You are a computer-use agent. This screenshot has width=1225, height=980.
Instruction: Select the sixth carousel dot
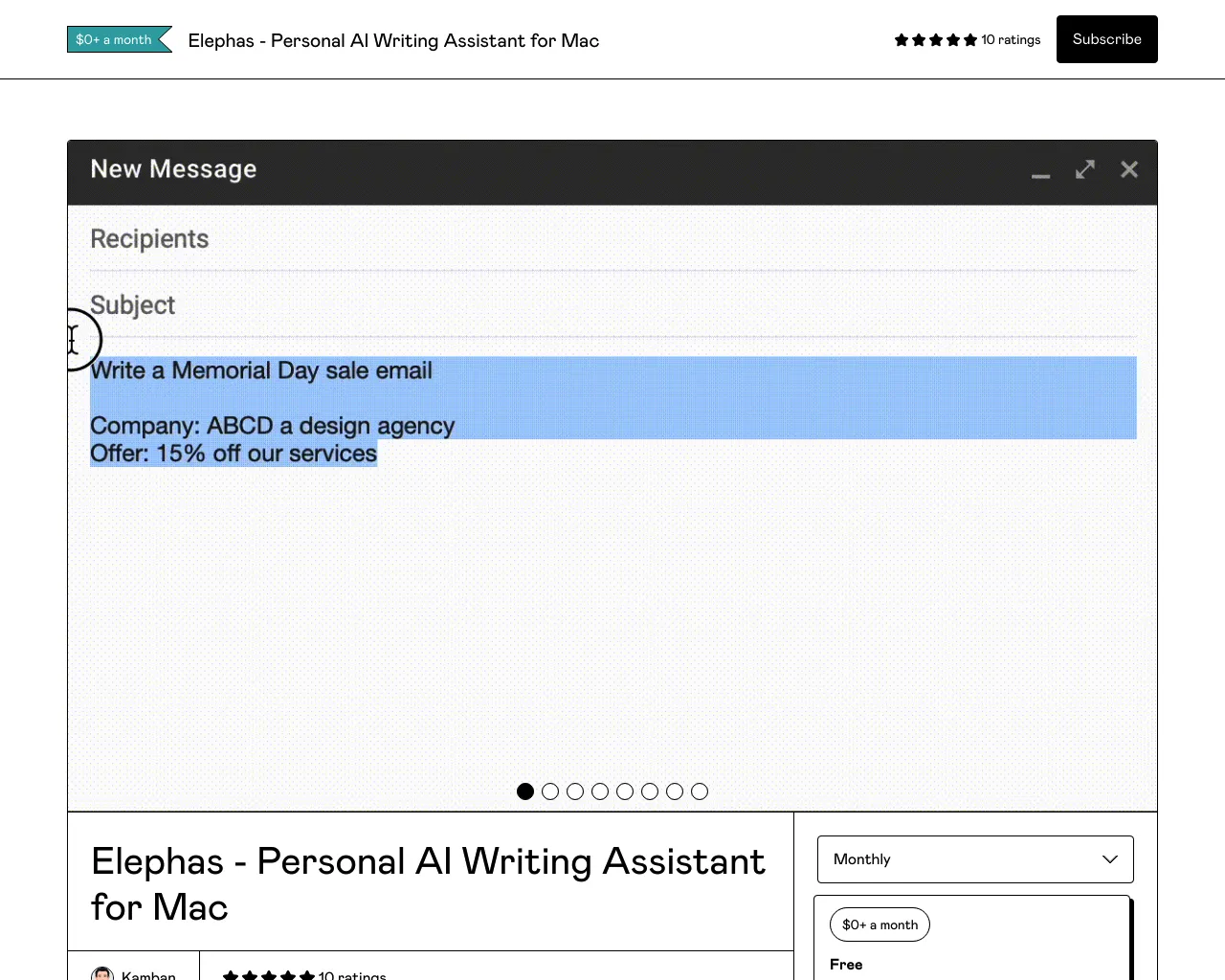(x=650, y=791)
